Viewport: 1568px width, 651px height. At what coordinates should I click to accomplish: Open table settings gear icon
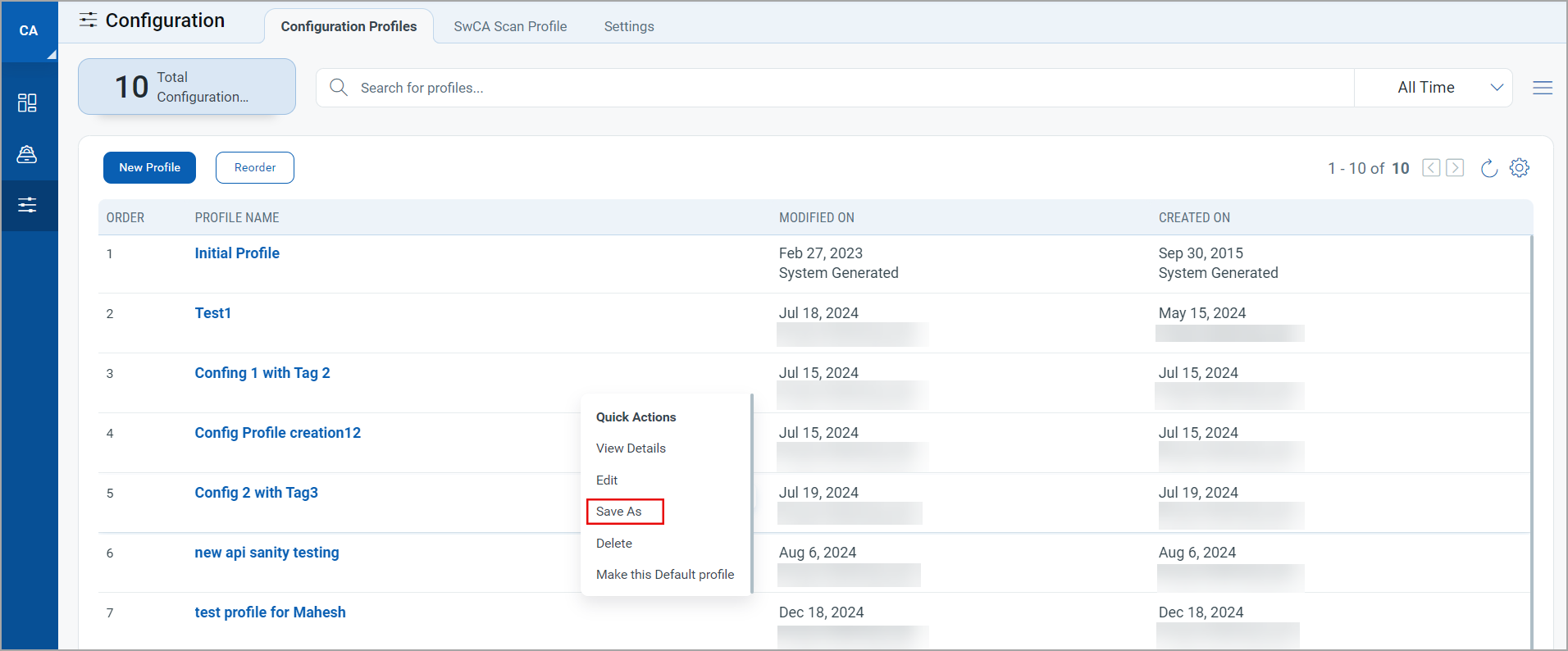click(x=1520, y=167)
